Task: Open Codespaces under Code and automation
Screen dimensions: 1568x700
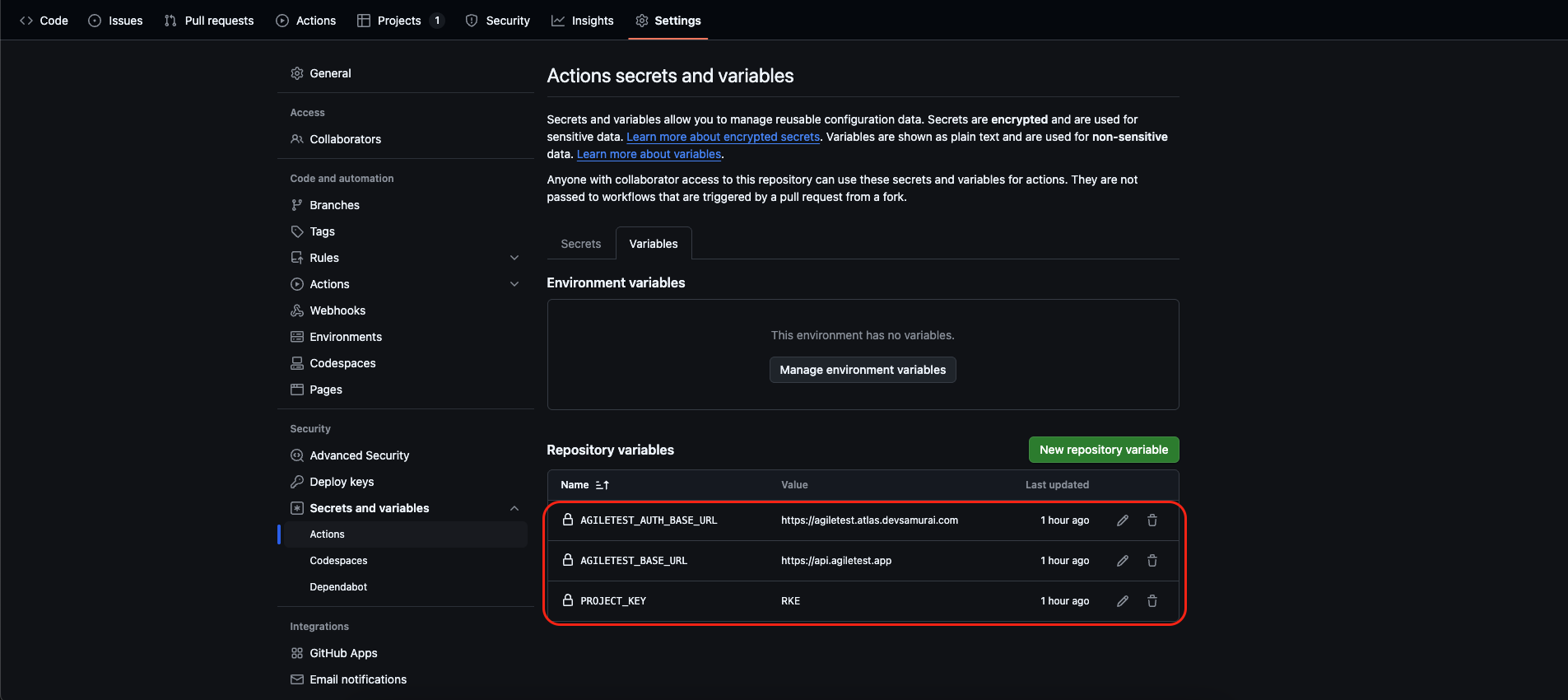Action: point(405,363)
